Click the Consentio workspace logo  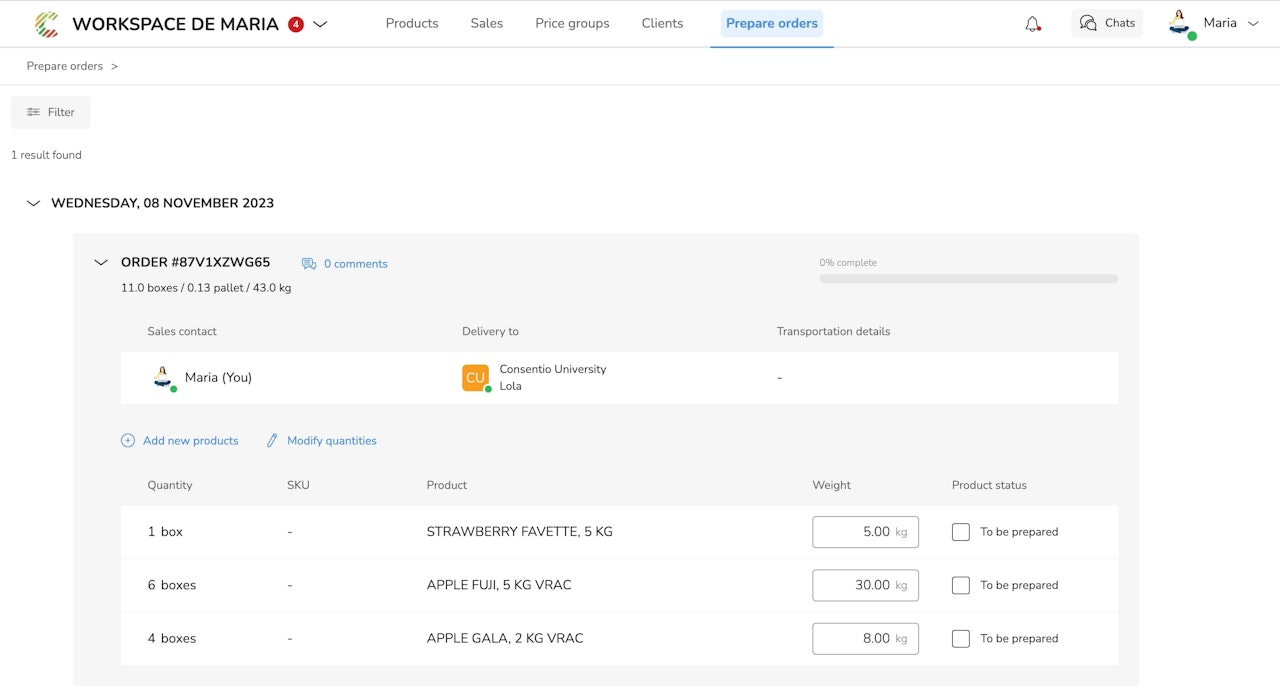[46, 24]
